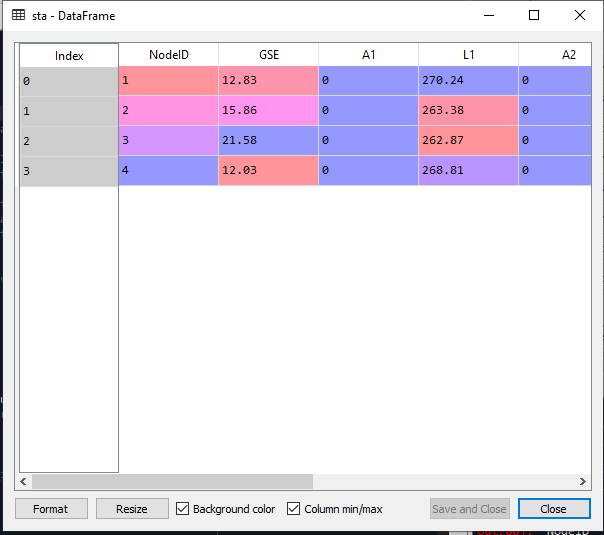Select the GSE column header
The height and width of the screenshot is (535, 604).
268,55
